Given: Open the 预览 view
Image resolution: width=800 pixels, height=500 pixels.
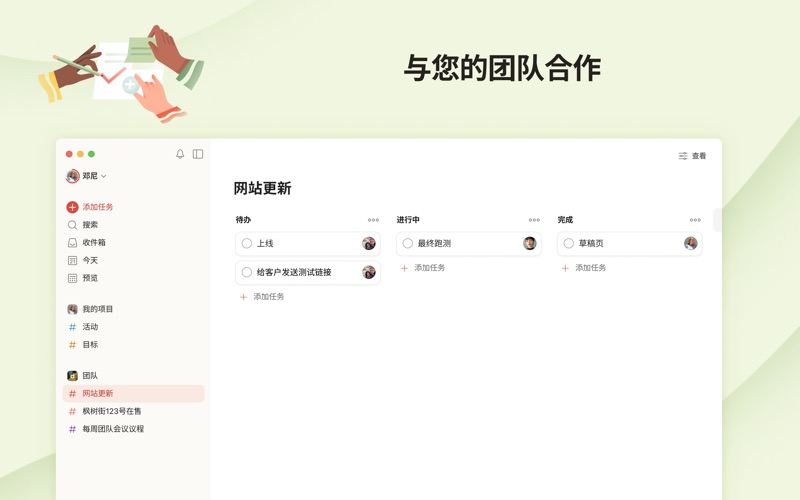Looking at the screenshot, I should pyautogui.click(x=90, y=279).
